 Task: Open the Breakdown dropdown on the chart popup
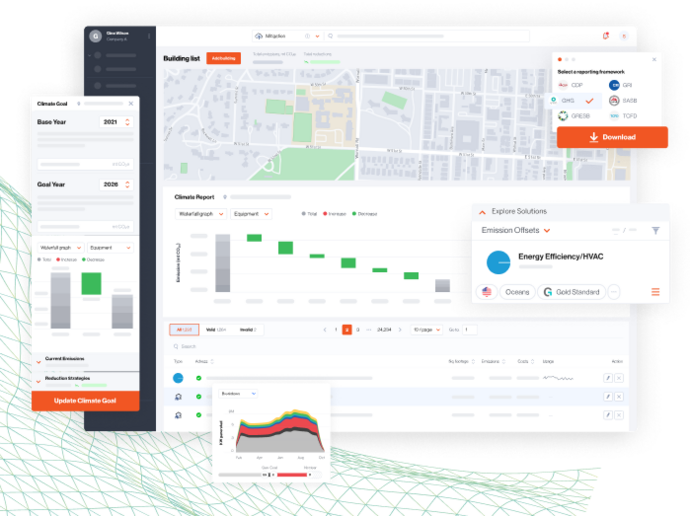tap(238, 394)
